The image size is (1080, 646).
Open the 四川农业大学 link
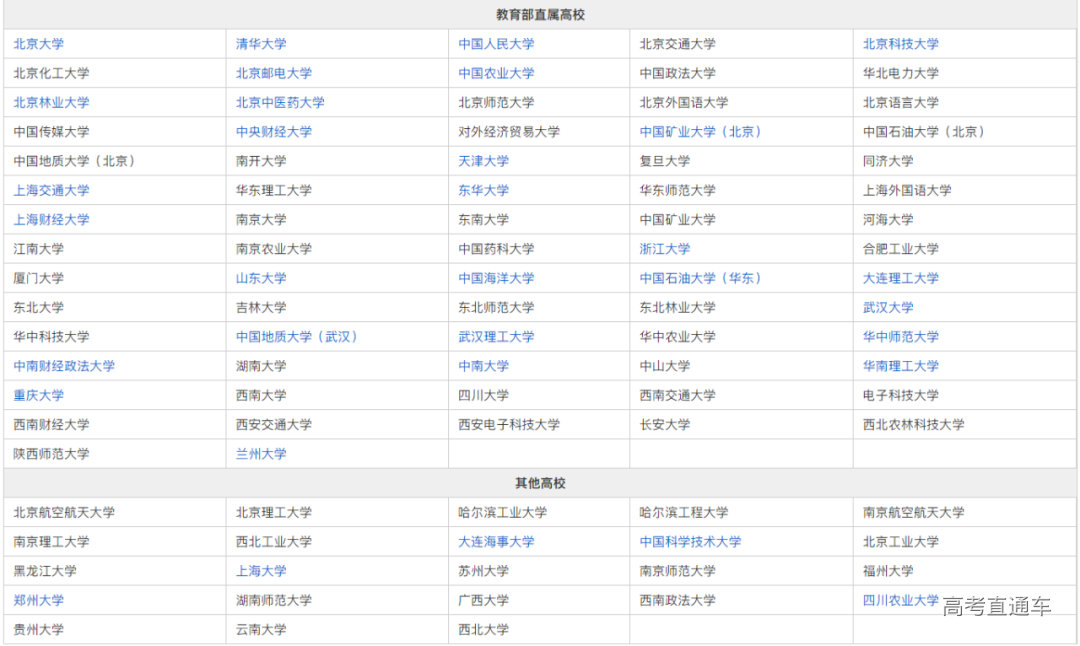pos(901,600)
